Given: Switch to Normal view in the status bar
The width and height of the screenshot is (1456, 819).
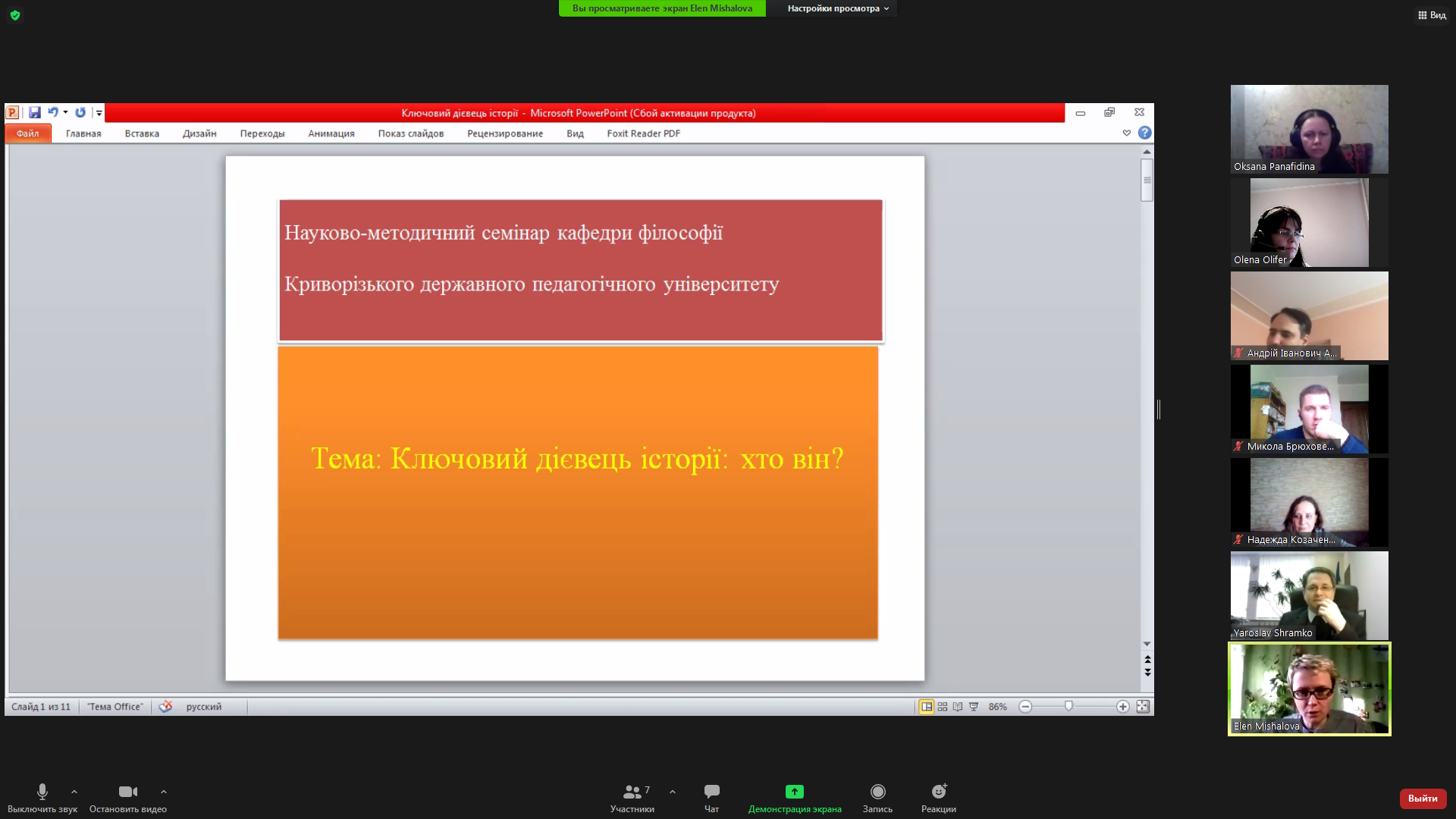Looking at the screenshot, I should click(x=927, y=707).
